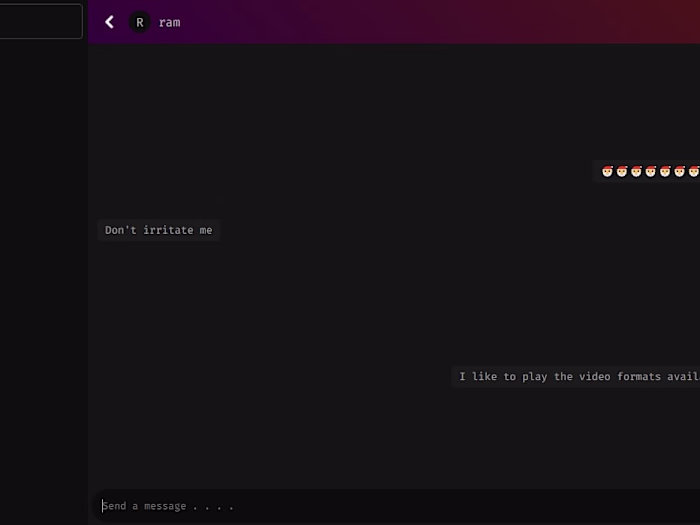Focus the "Send a message" input field
700x525 pixels.
(397, 506)
